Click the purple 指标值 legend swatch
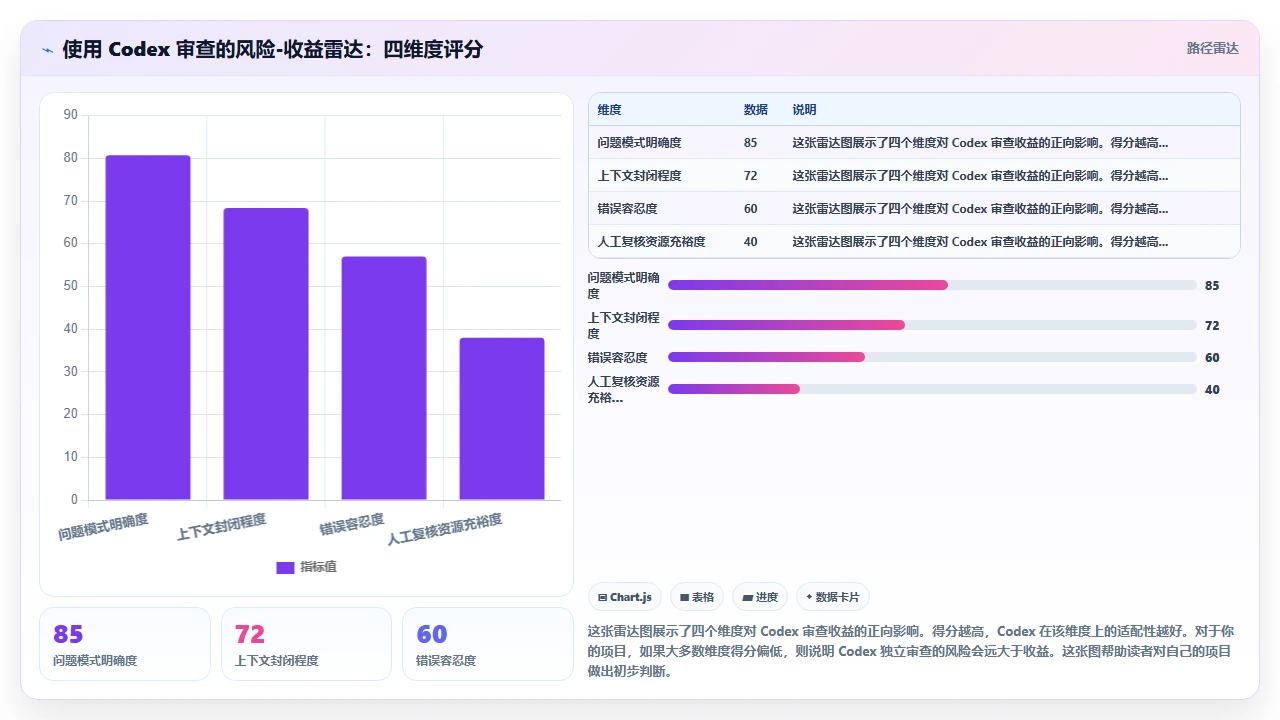The width and height of the screenshot is (1280, 720). (x=285, y=568)
